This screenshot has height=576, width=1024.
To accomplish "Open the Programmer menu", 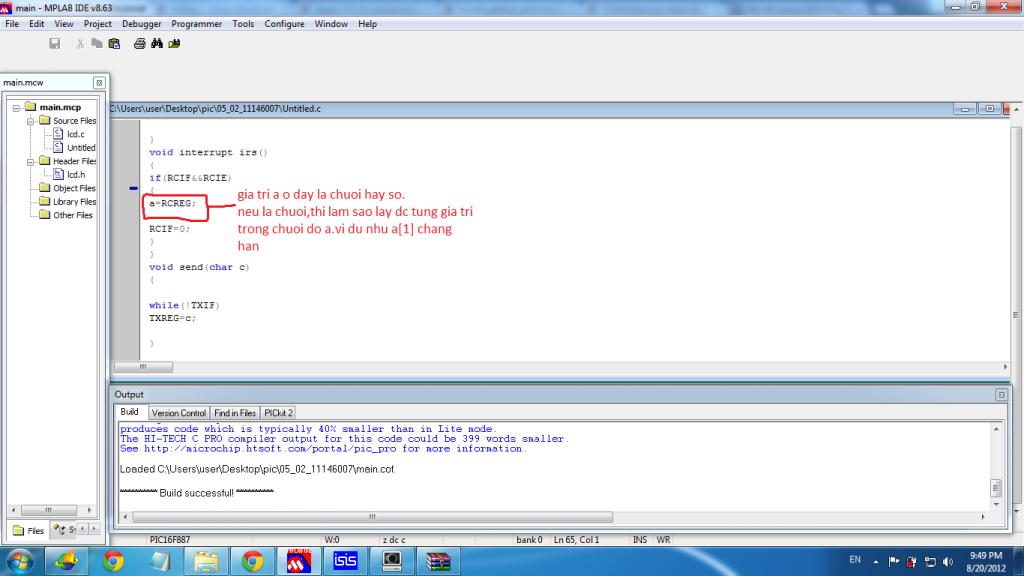I will click(x=197, y=24).
